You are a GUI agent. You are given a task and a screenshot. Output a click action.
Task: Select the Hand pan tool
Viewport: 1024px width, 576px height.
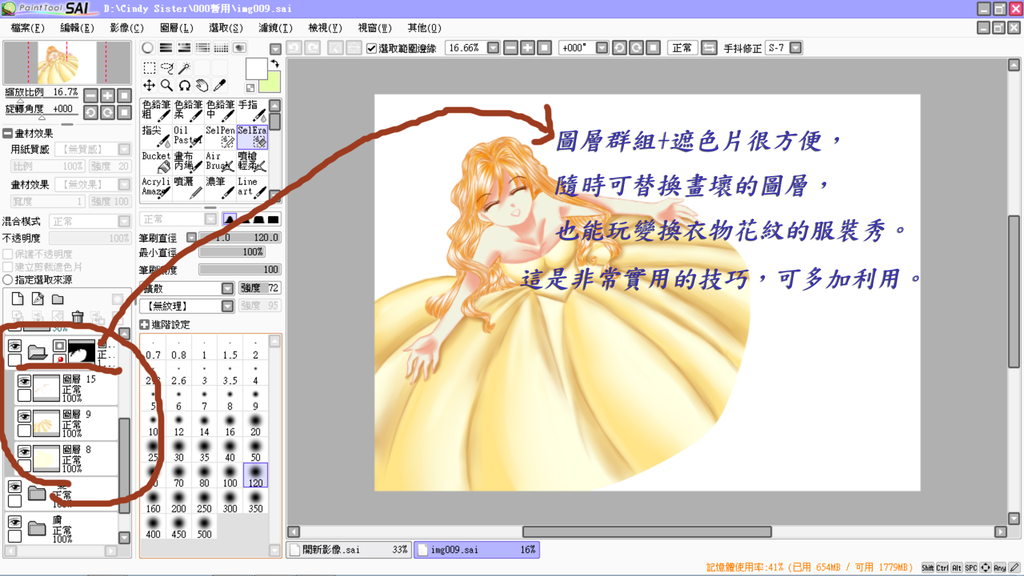click(x=202, y=86)
